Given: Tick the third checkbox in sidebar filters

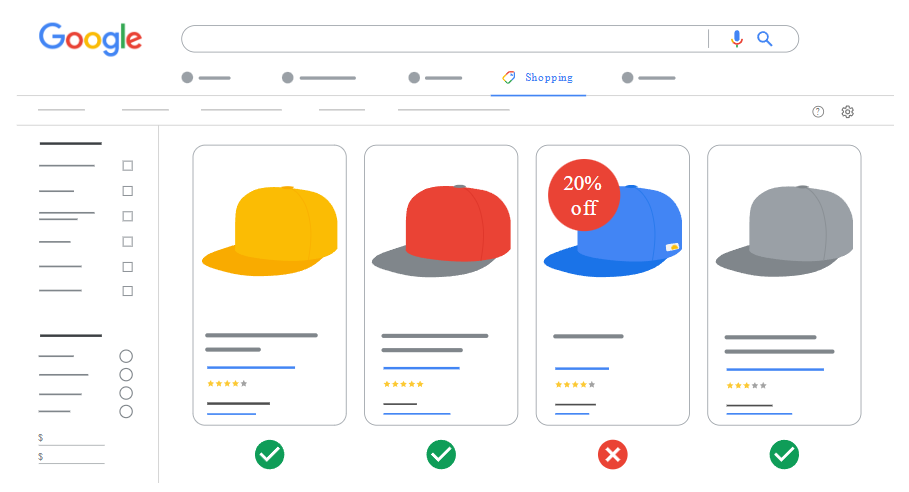Looking at the screenshot, I should click(128, 216).
